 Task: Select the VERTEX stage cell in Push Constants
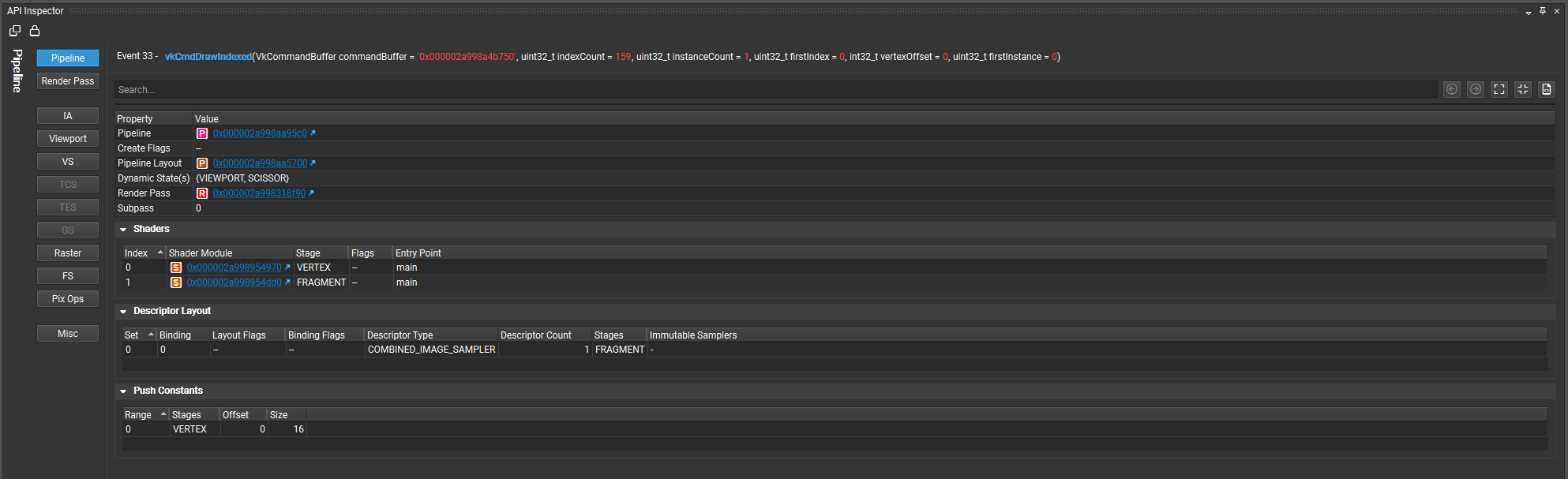[195, 429]
